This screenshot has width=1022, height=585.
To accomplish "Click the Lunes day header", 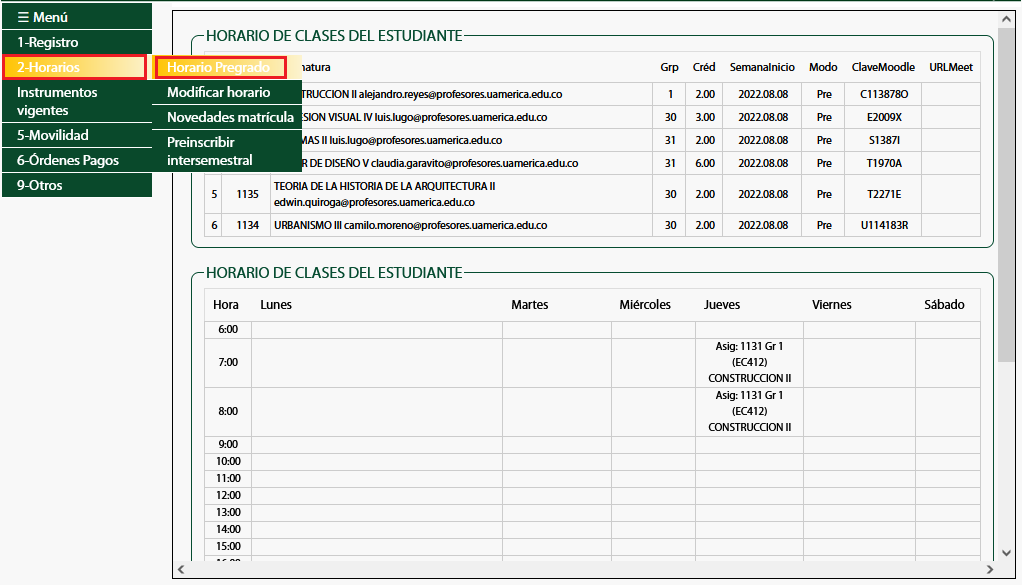I will (276, 305).
